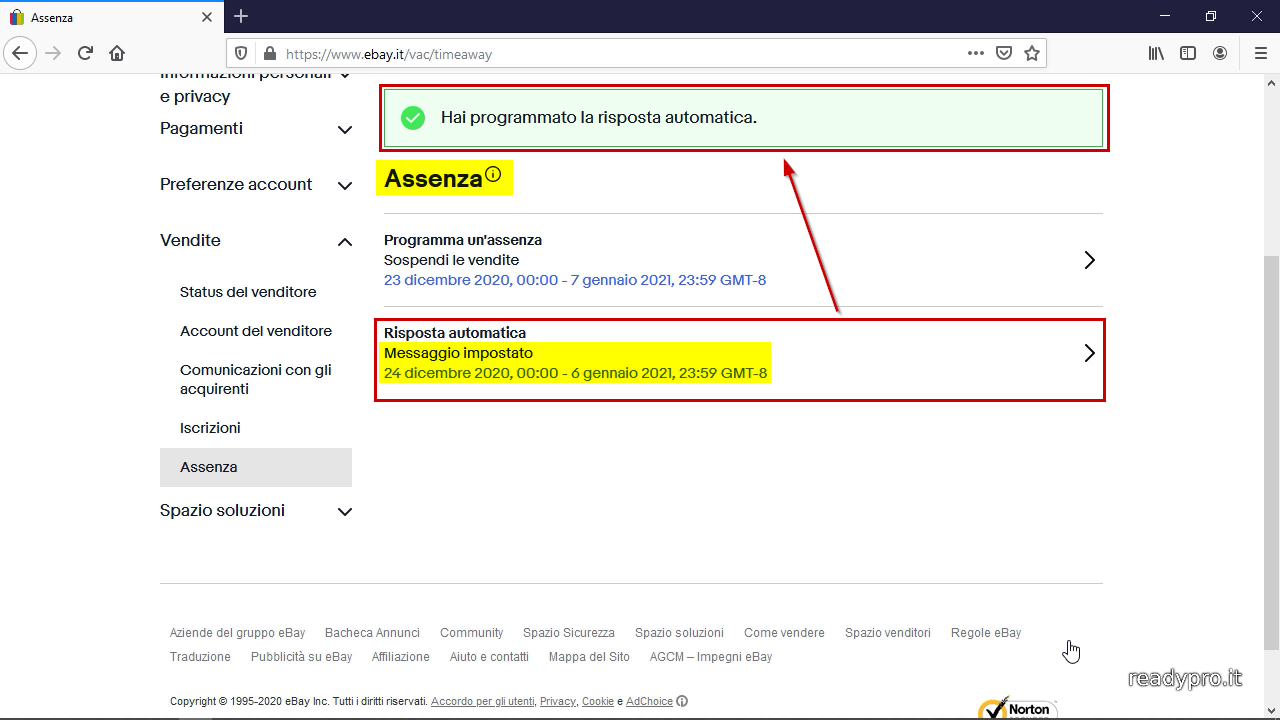View site security padlock info
Viewport: 1280px width, 720px height.
point(268,54)
